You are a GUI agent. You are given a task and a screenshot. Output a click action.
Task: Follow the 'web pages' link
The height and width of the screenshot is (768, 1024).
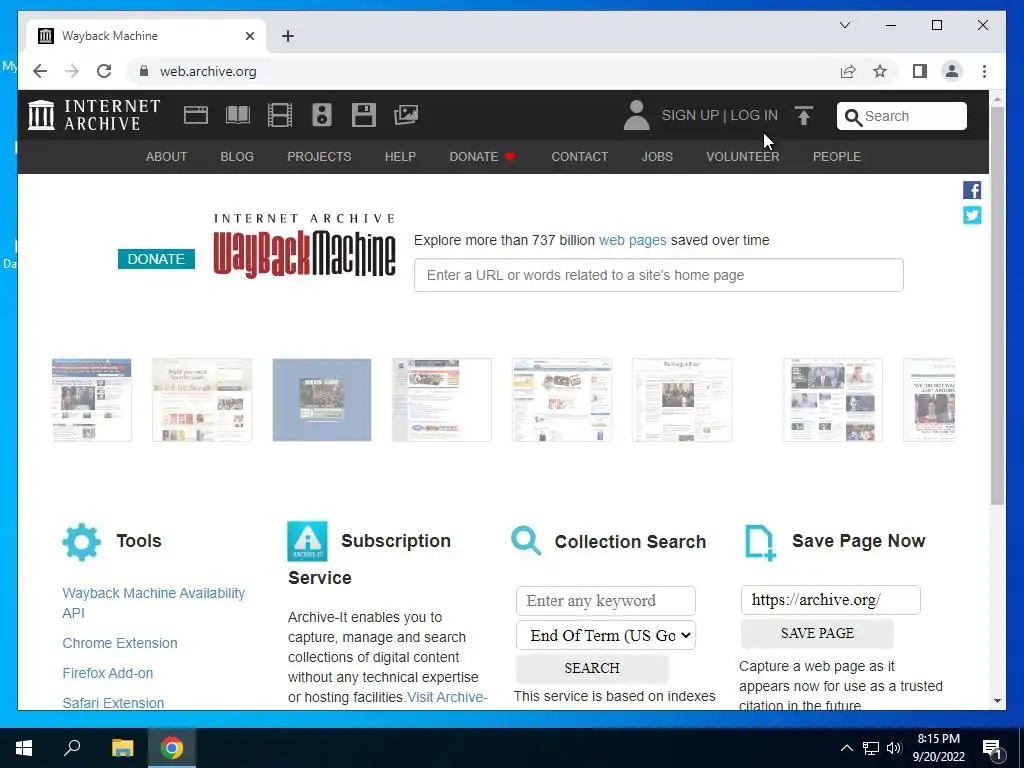(632, 240)
